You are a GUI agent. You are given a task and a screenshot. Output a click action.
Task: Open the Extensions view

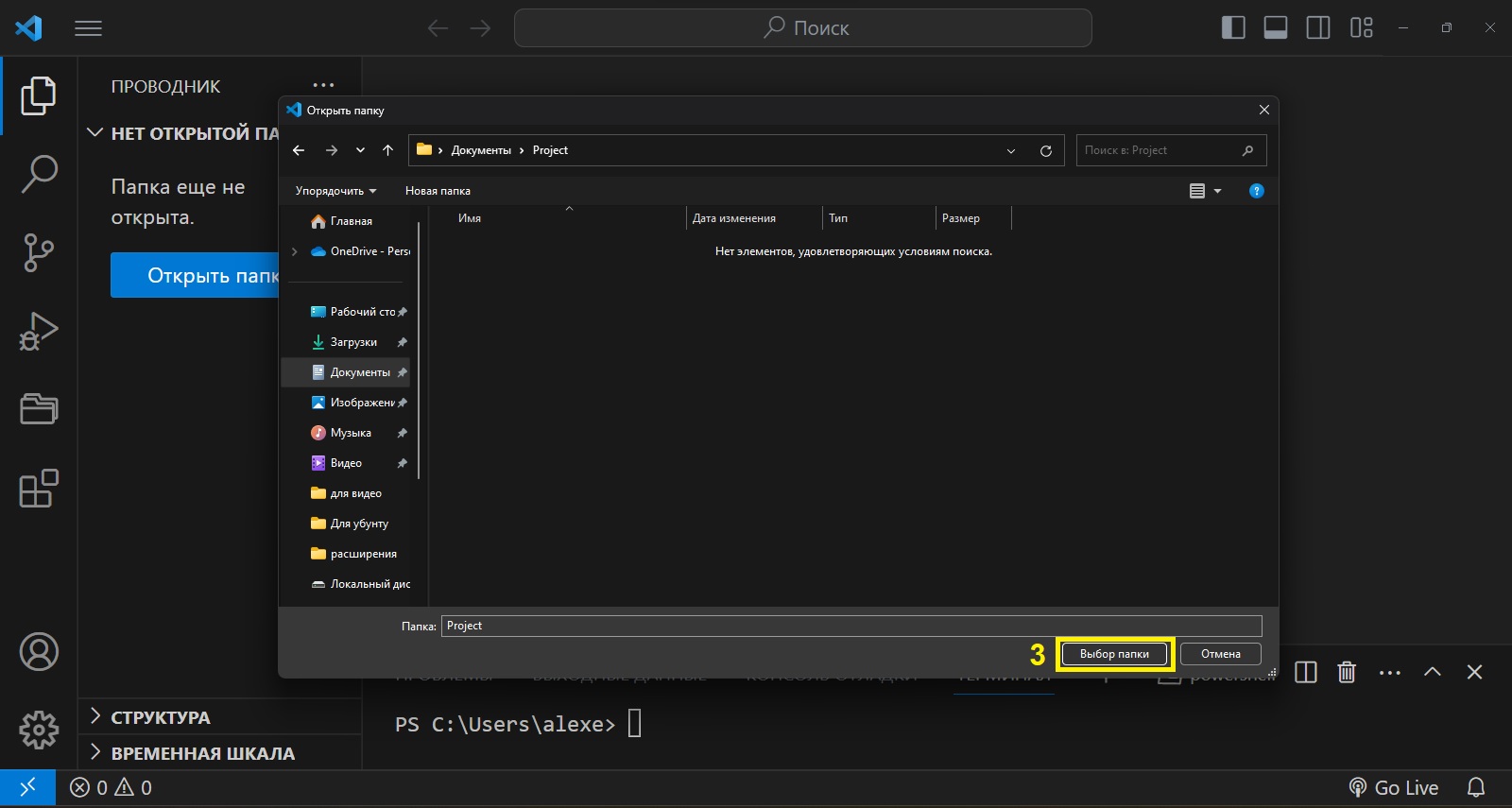pos(39,489)
